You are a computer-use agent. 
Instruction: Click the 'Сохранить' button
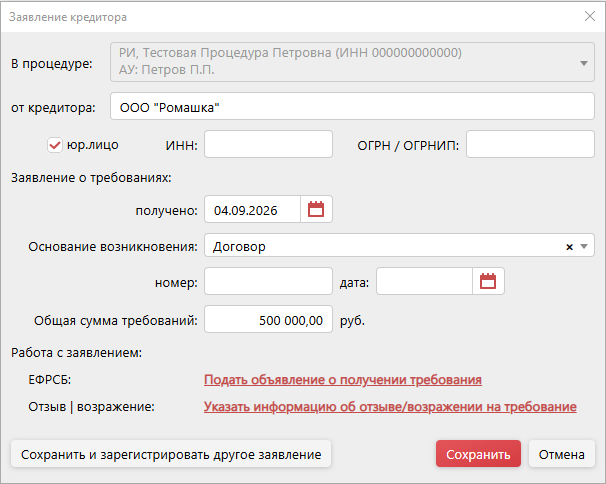pyautogui.click(x=478, y=454)
